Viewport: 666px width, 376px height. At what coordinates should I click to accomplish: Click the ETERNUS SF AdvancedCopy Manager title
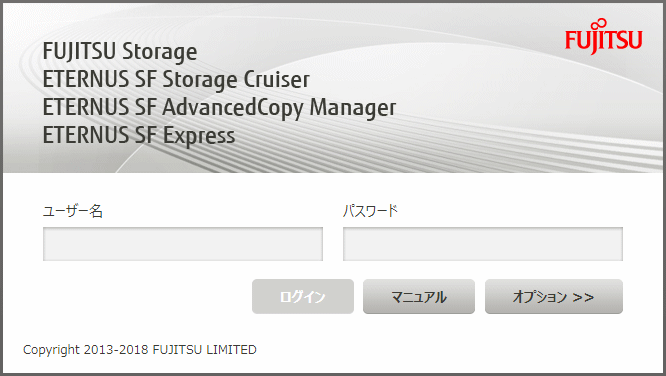(x=219, y=108)
